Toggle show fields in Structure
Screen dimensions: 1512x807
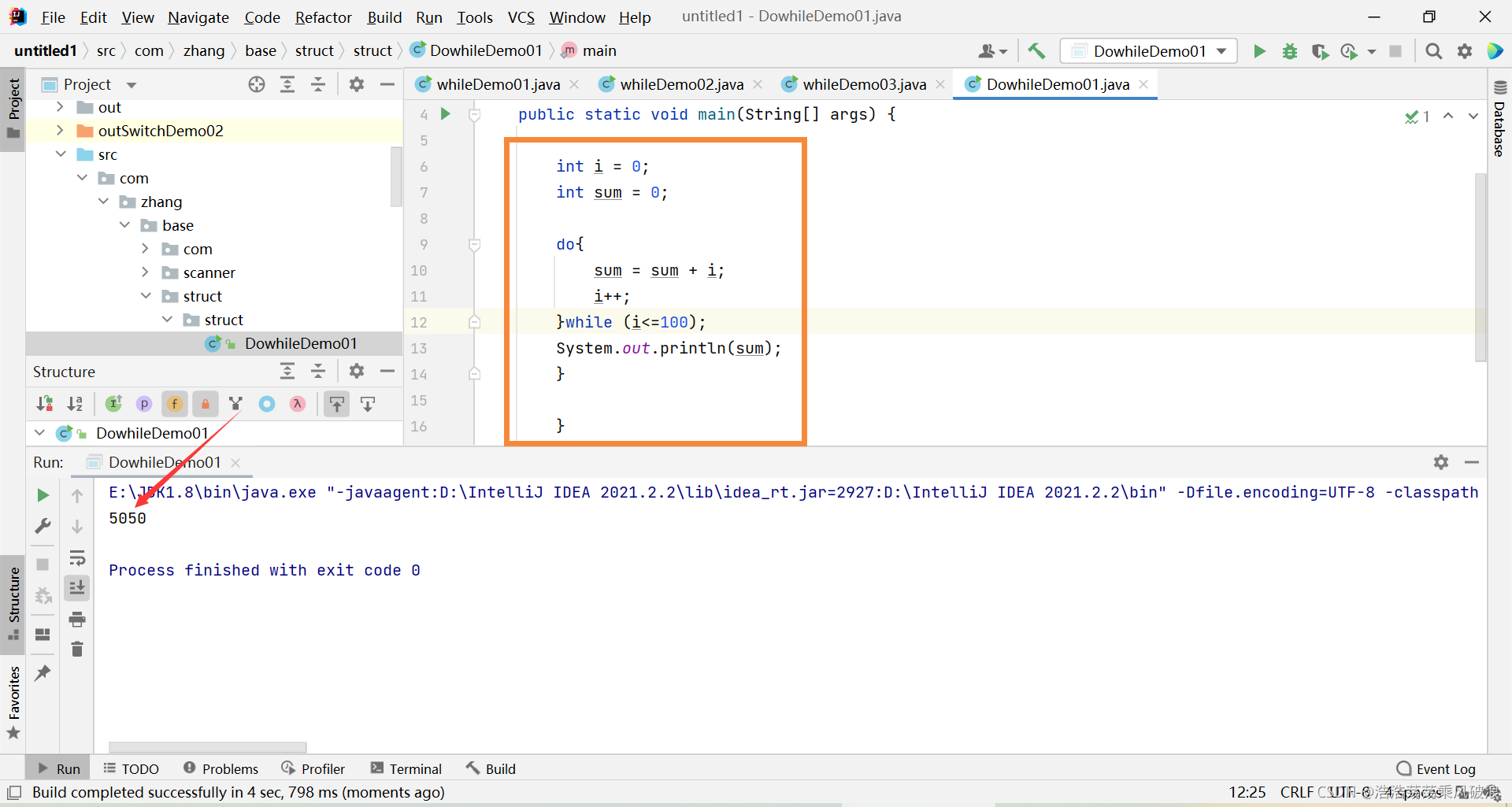click(175, 404)
